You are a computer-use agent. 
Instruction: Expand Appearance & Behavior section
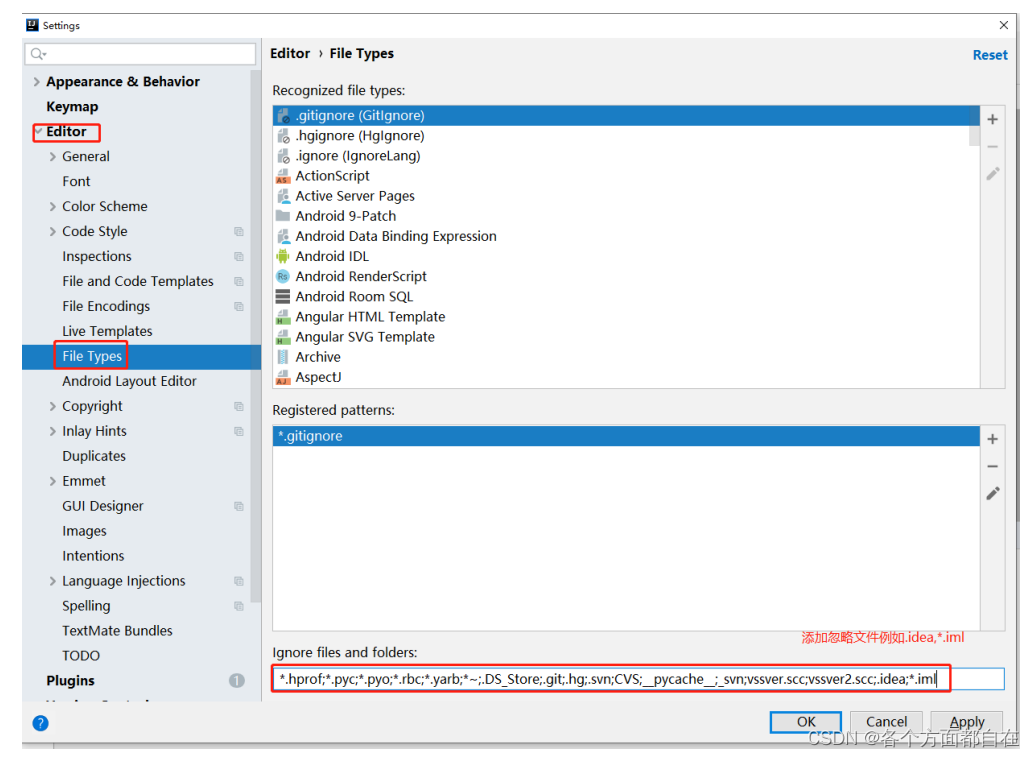[36, 82]
